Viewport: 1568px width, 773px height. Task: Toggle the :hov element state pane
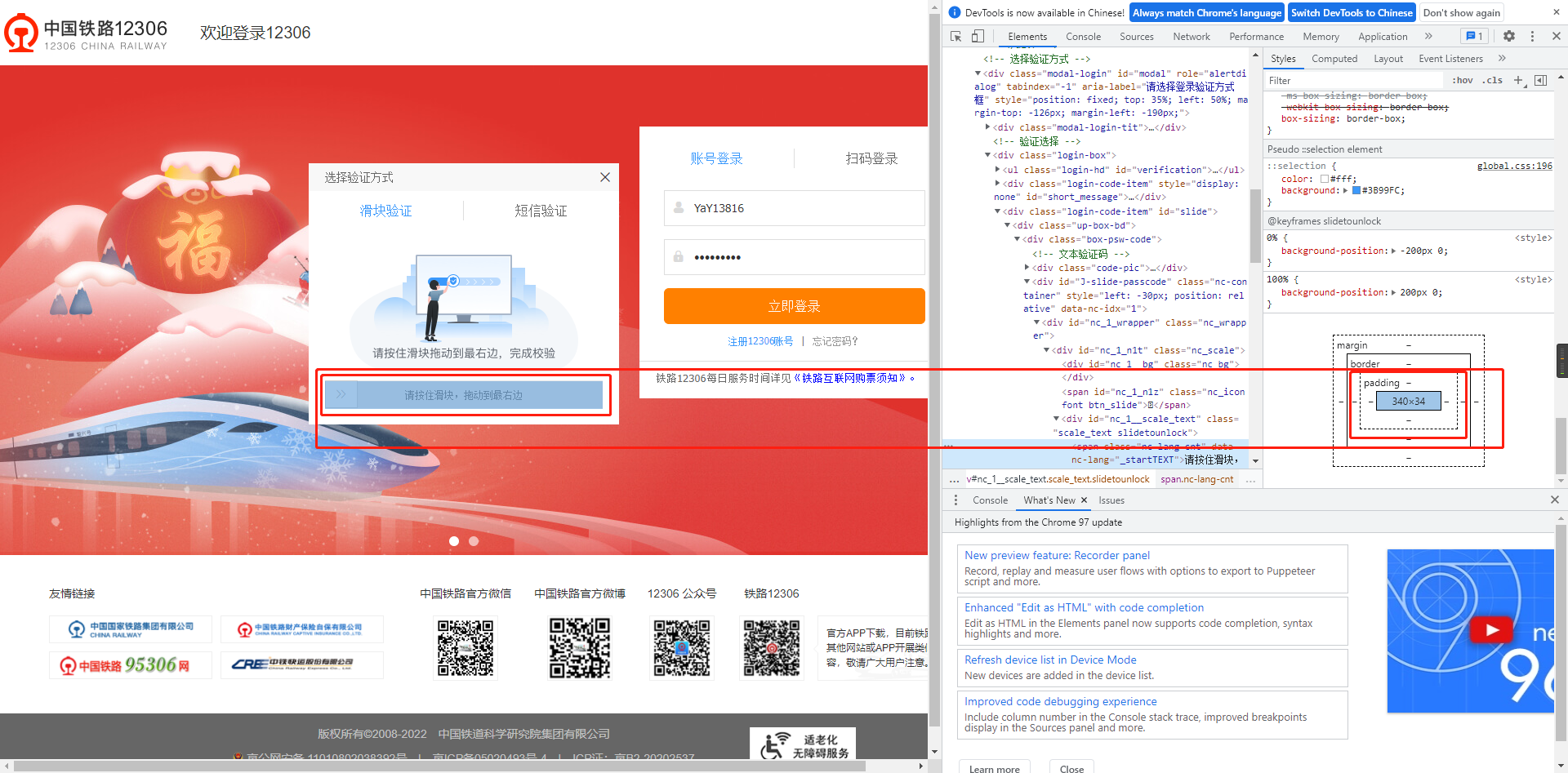[1462, 80]
